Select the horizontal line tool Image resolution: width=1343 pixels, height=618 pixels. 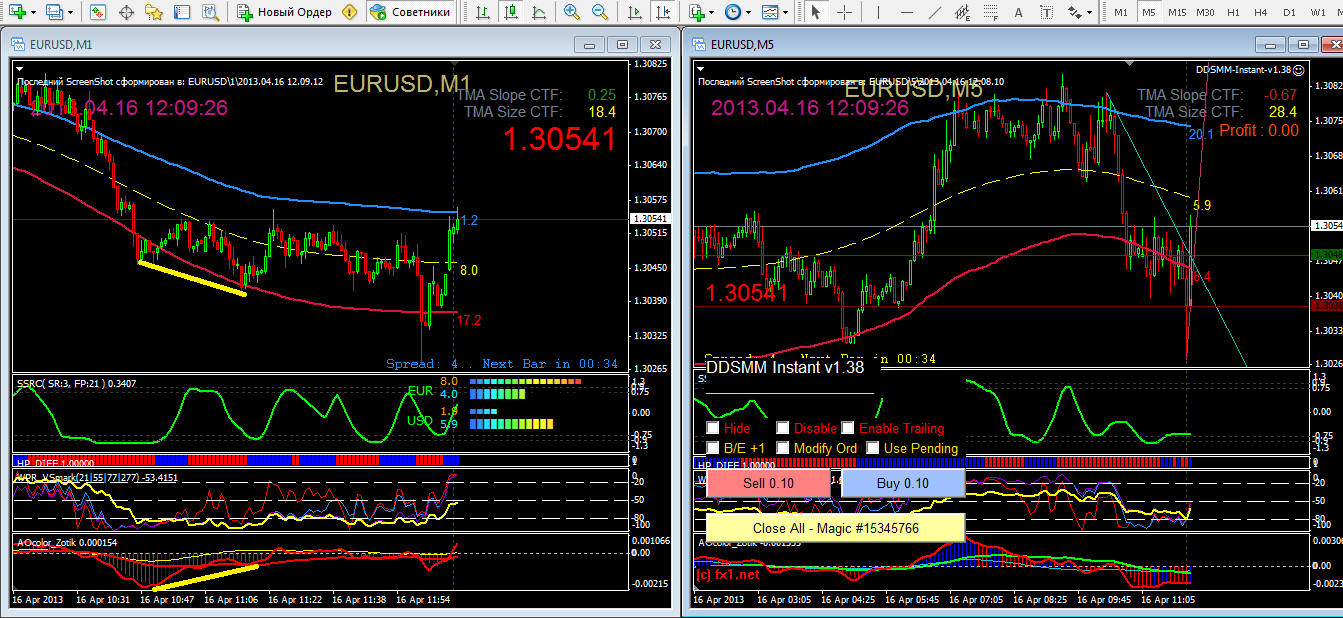(906, 12)
